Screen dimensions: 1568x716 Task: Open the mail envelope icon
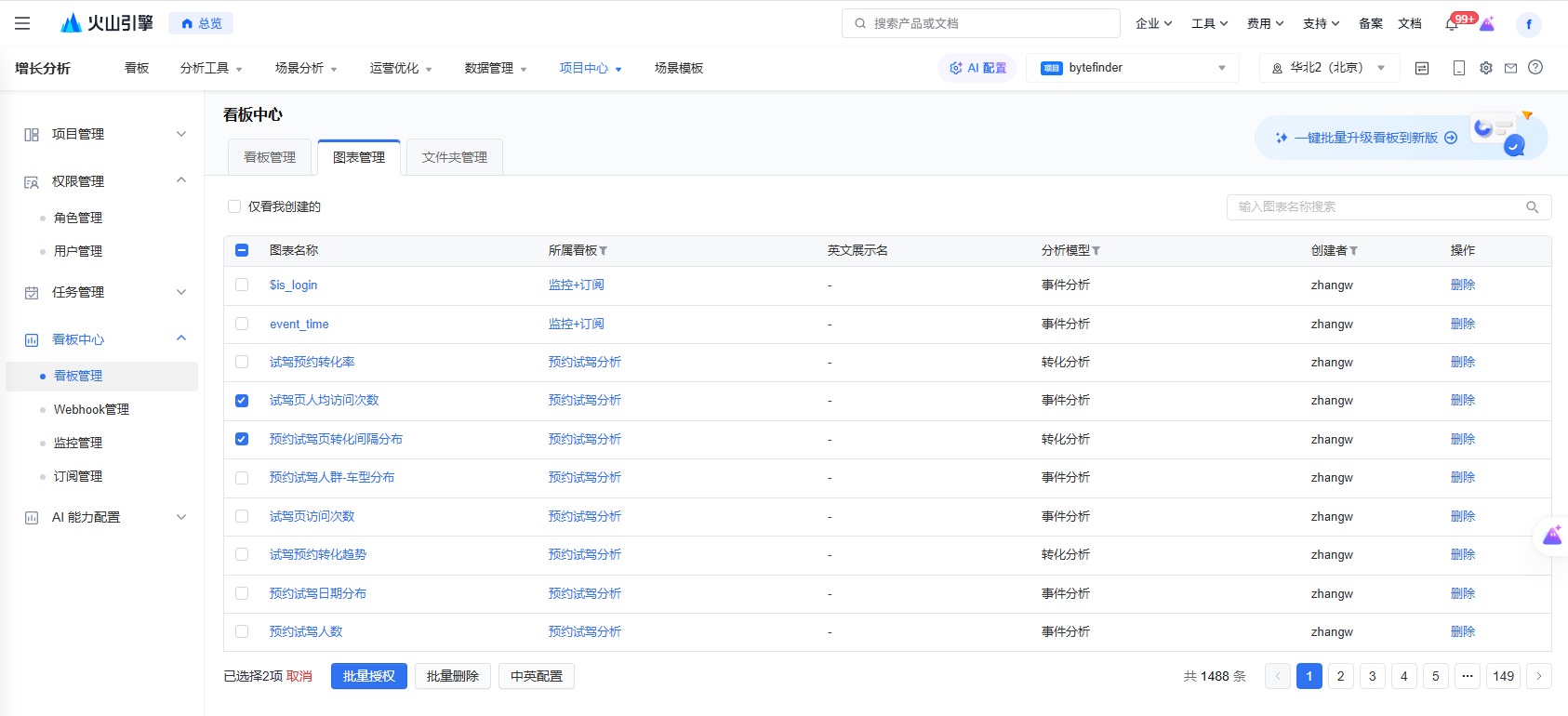[x=1510, y=68]
